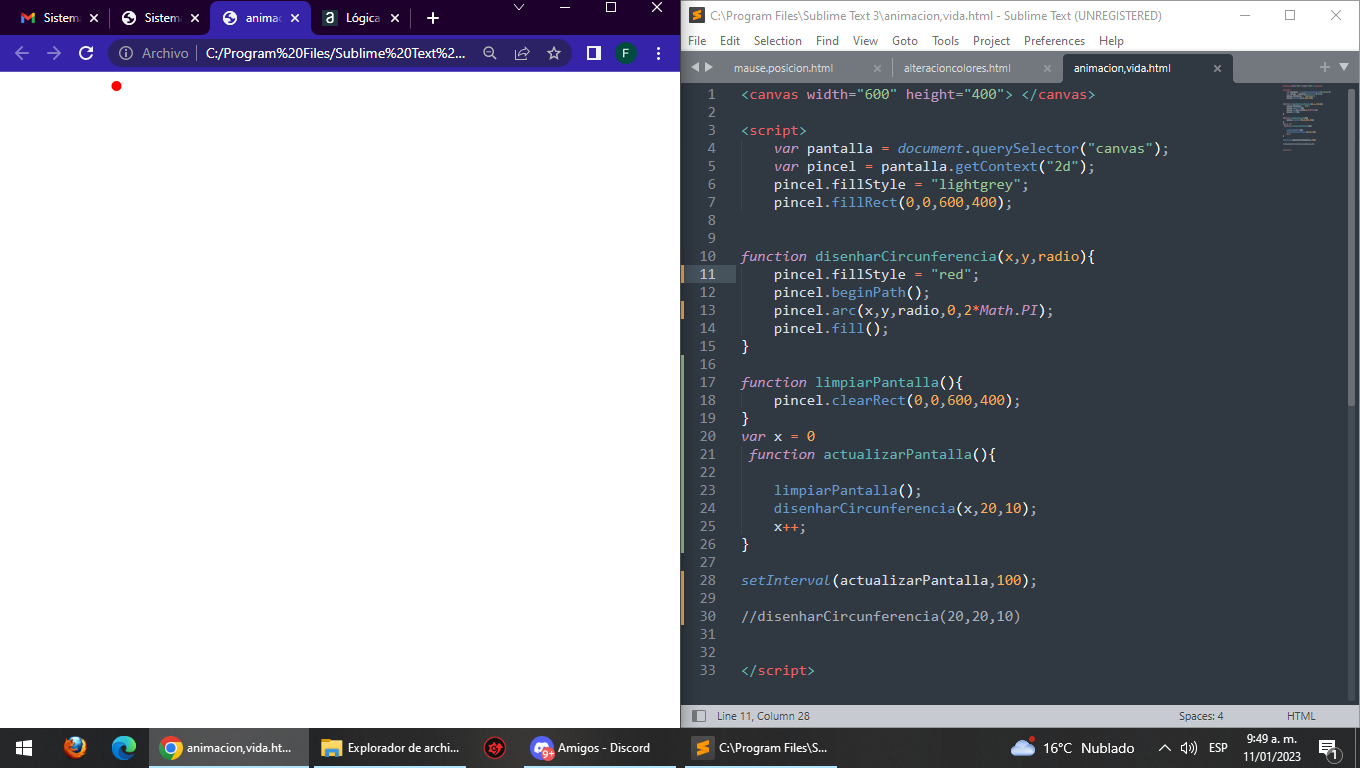Click line number 28 in gutter

pos(708,580)
